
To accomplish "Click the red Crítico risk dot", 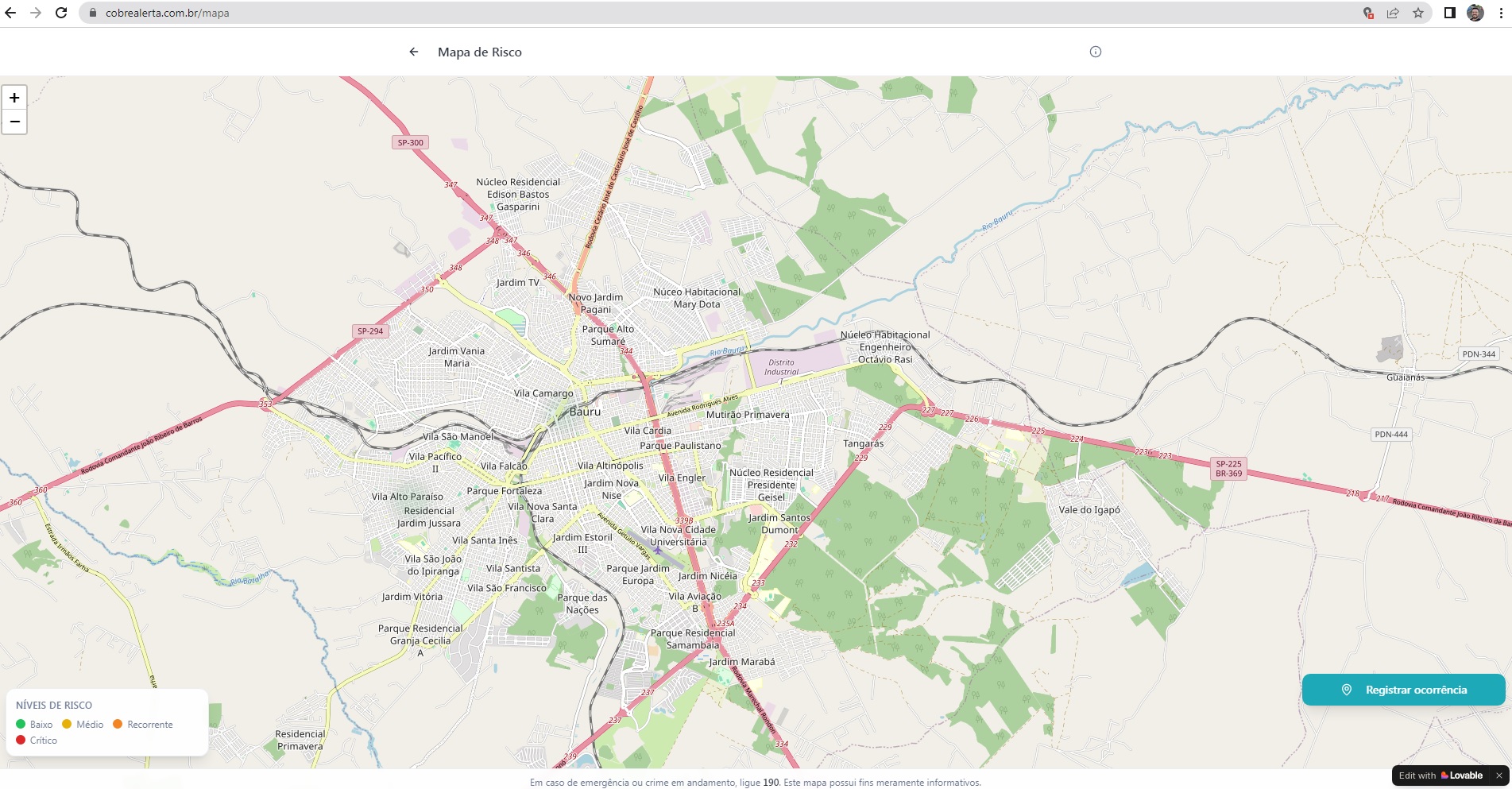I will point(21,740).
